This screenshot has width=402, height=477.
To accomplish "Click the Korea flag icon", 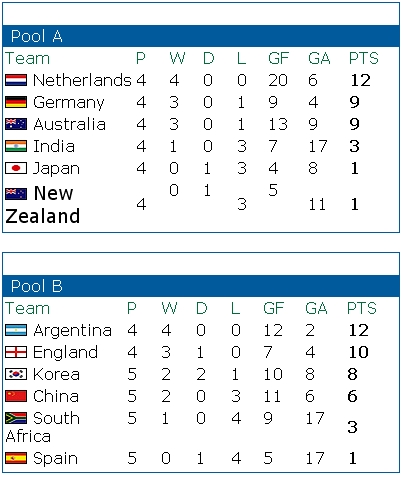I will [x=16, y=374].
